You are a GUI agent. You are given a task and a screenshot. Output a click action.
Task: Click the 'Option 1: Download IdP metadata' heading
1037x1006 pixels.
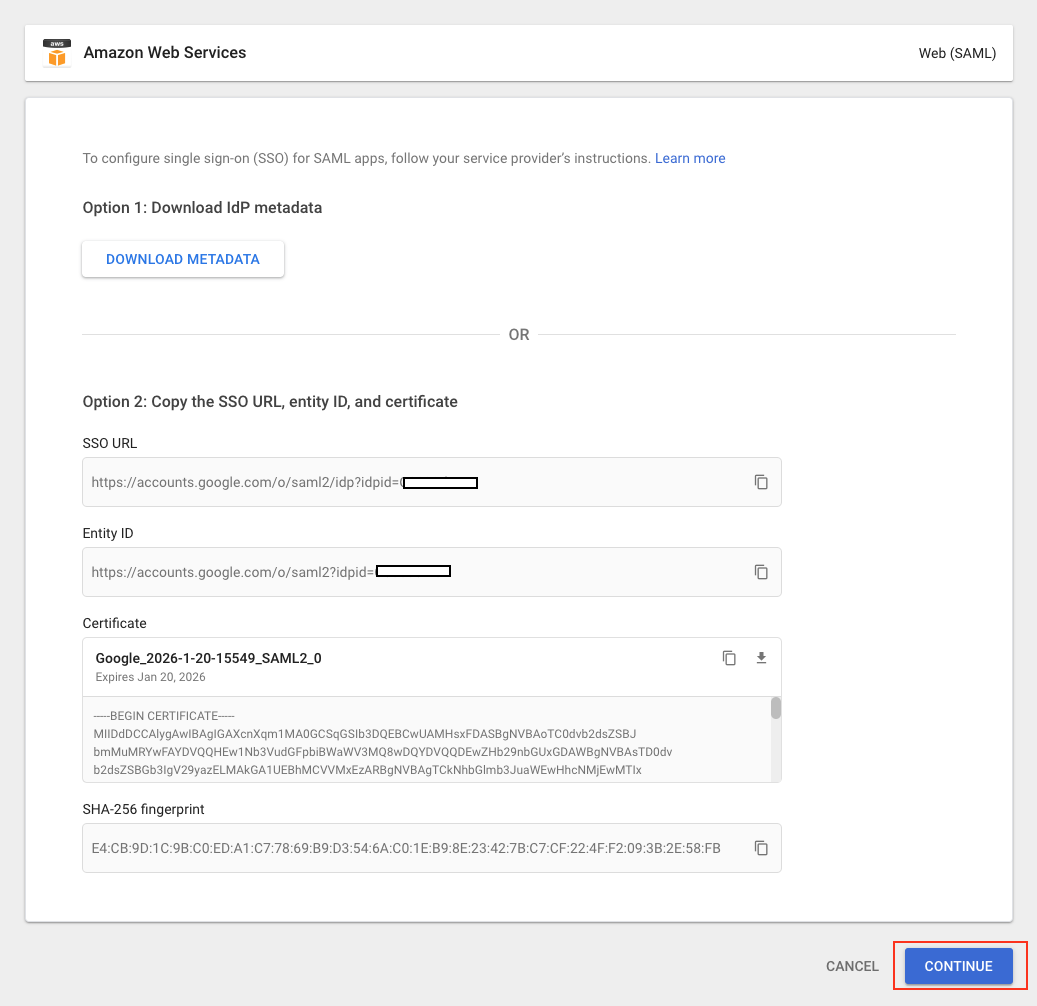tap(202, 208)
